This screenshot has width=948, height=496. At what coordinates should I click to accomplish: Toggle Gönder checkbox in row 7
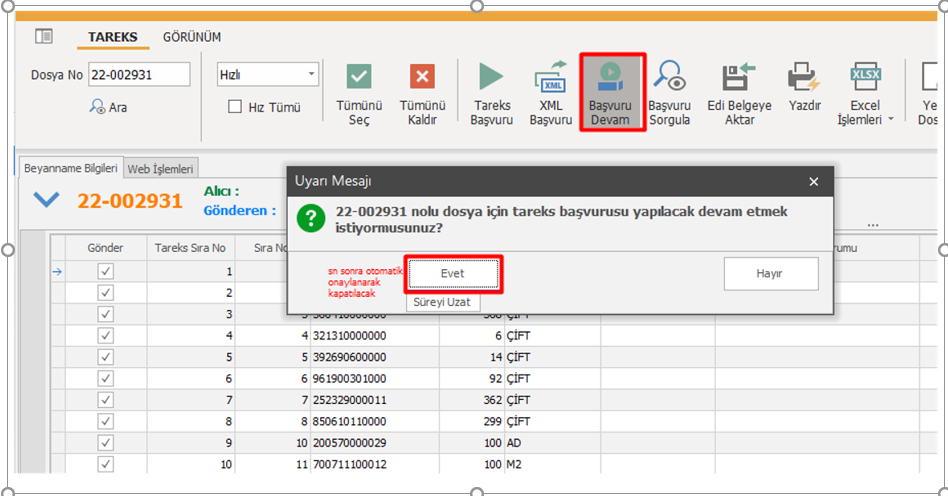[x=105, y=400]
